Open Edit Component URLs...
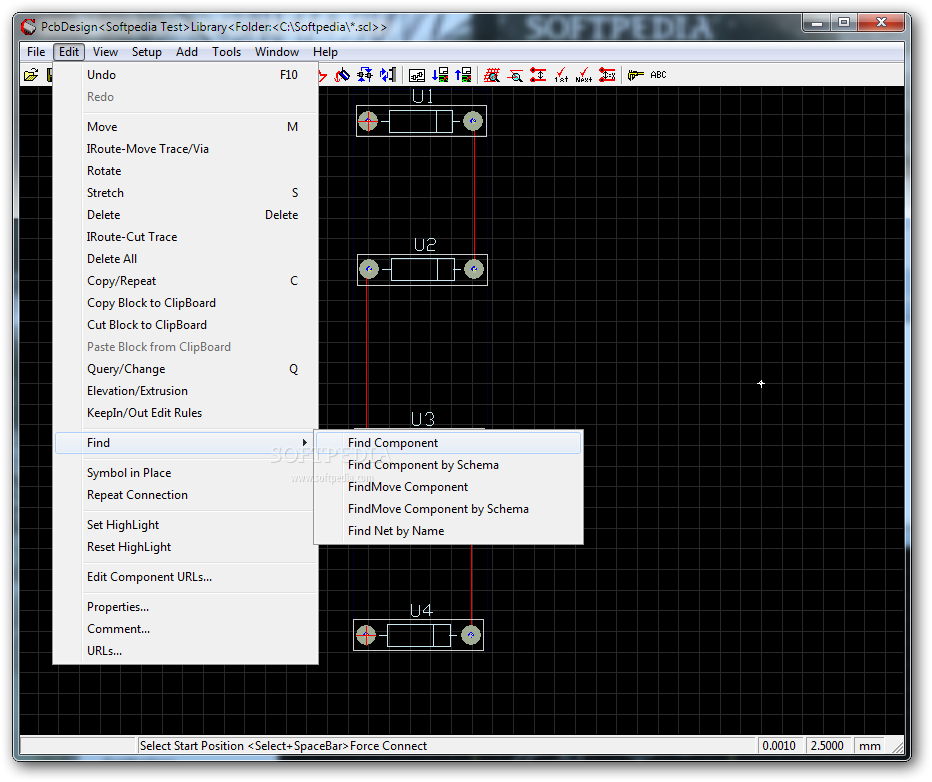 186,576
